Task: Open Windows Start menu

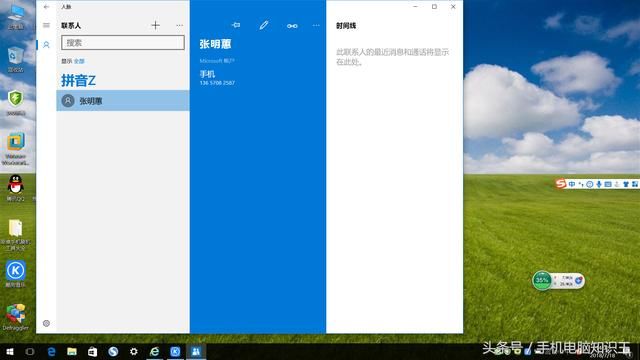Action: 10,351
